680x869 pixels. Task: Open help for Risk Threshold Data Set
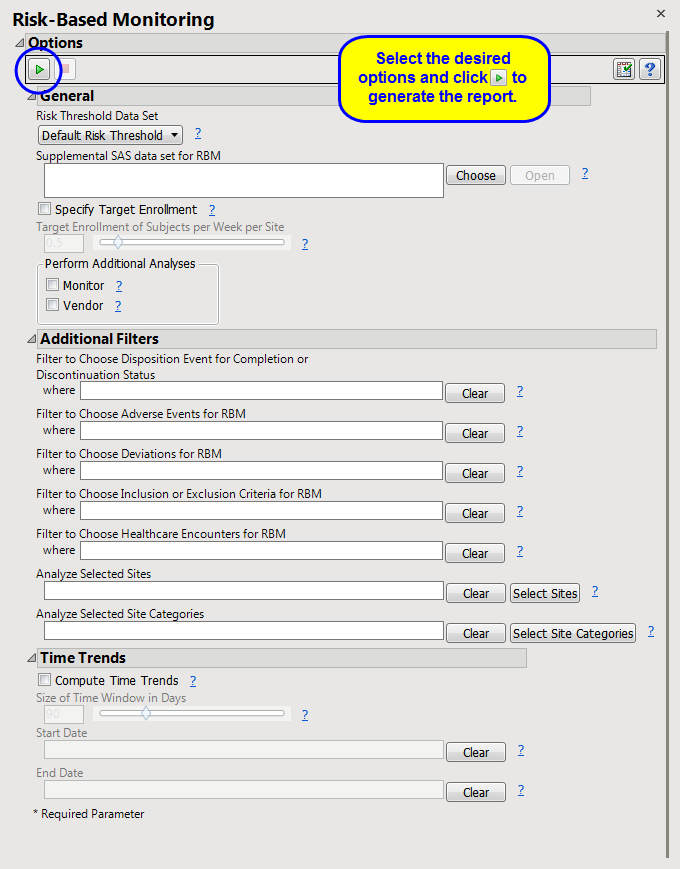[x=198, y=133]
